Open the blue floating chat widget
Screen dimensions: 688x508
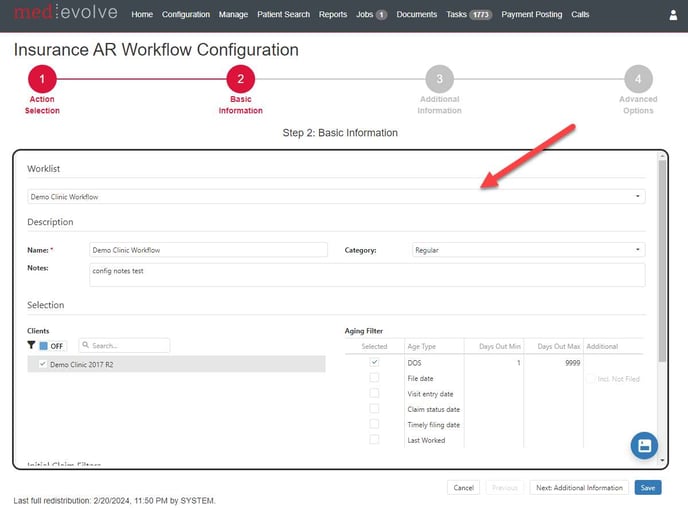(x=644, y=445)
